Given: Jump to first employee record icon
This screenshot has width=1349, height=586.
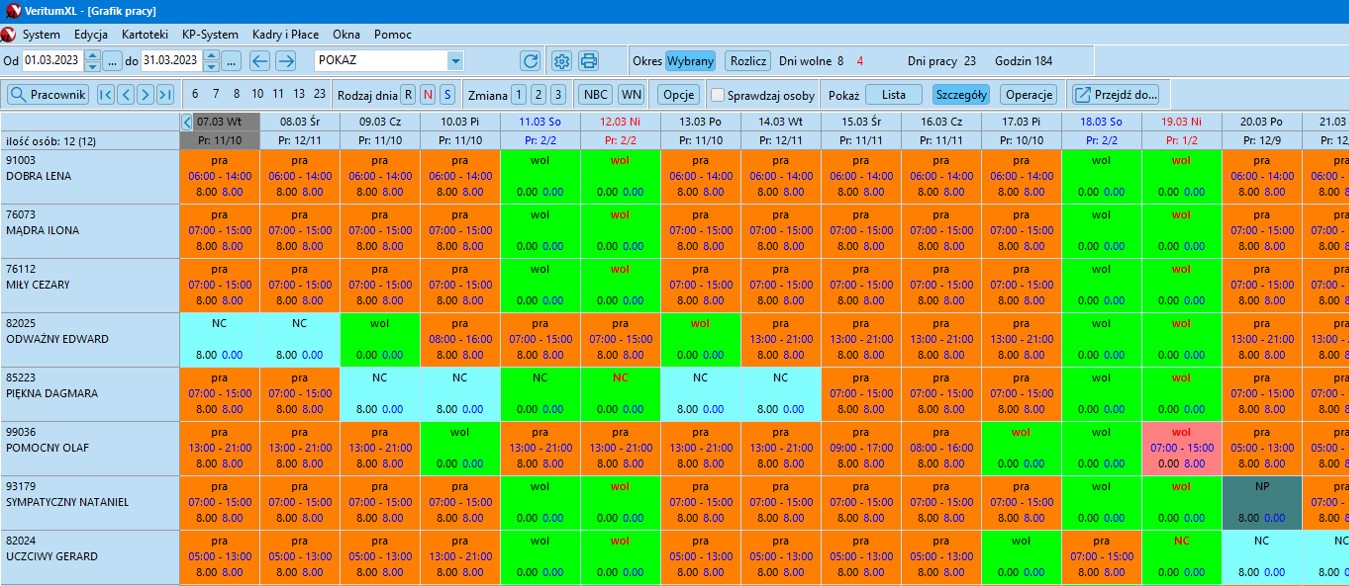Looking at the screenshot, I should pyautogui.click(x=105, y=95).
